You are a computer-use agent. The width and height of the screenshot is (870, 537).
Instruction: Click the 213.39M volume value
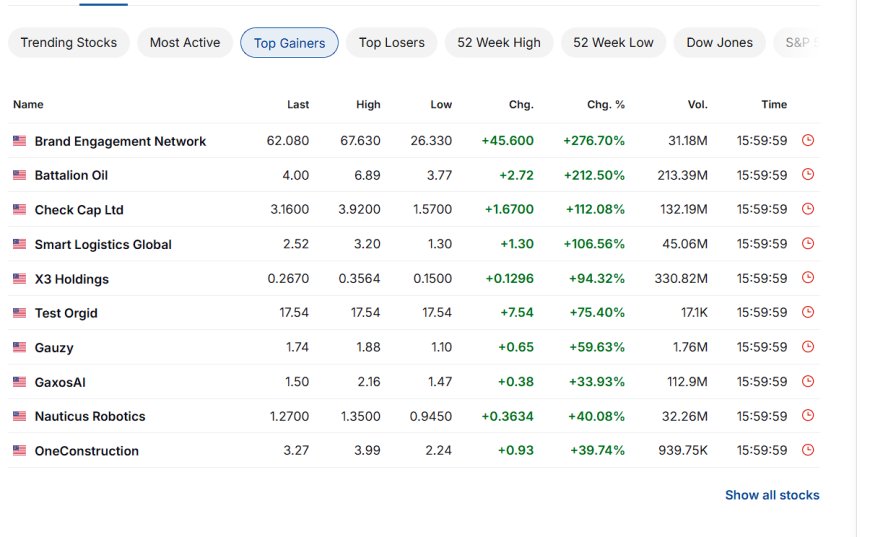682,175
